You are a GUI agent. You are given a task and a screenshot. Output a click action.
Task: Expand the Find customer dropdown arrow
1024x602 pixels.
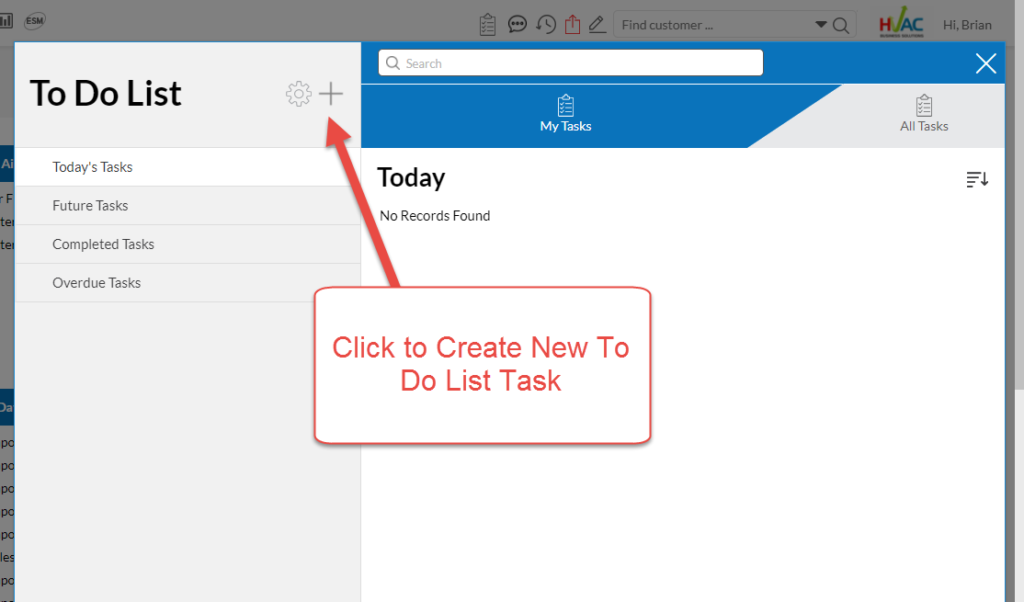[x=821, y=24]
